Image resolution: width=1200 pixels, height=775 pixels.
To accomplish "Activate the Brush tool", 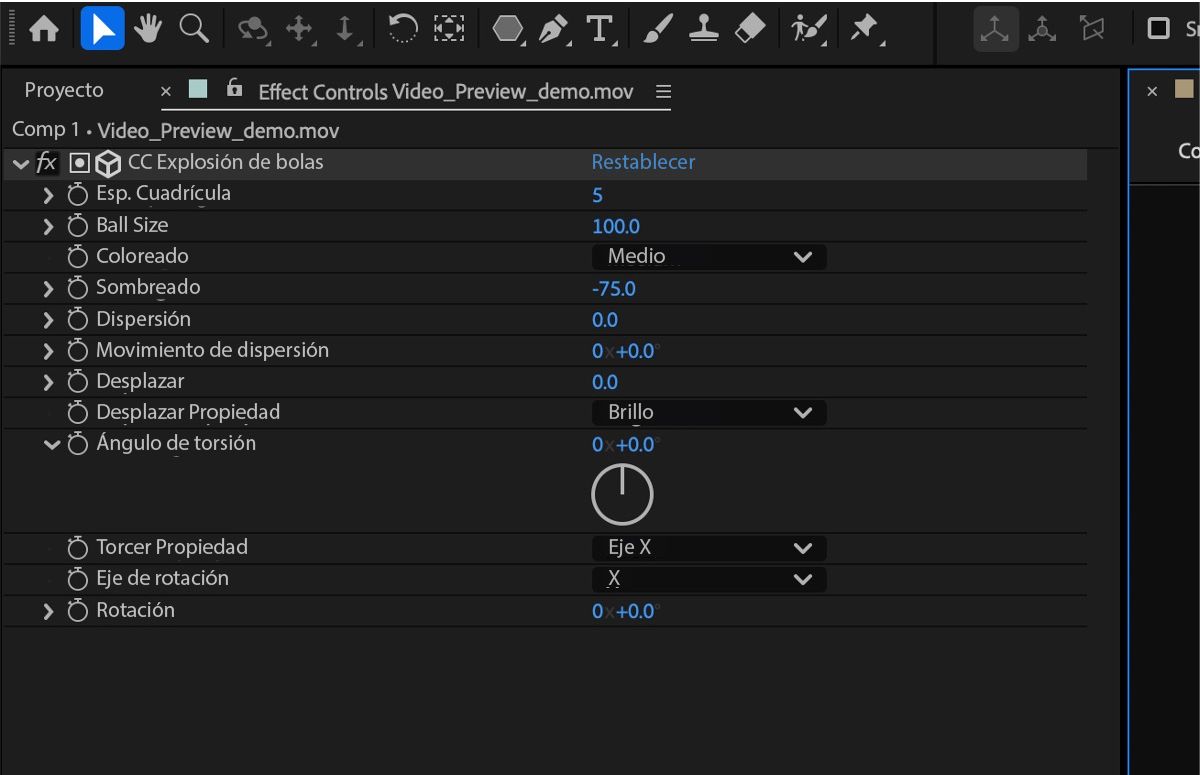I will (656, 28).
